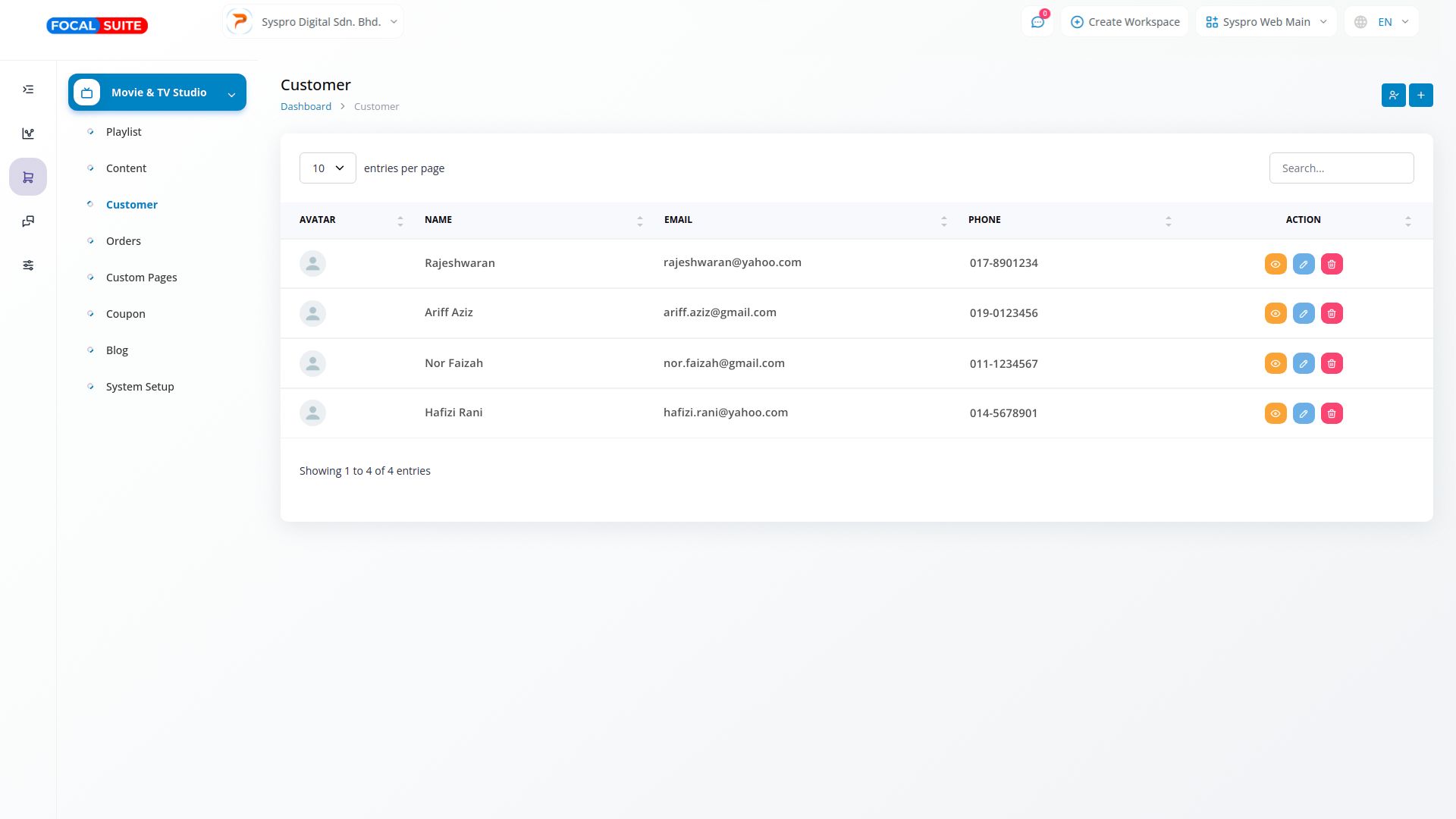Delete the Hafizi Rani customer record

tap(1331, 413)
